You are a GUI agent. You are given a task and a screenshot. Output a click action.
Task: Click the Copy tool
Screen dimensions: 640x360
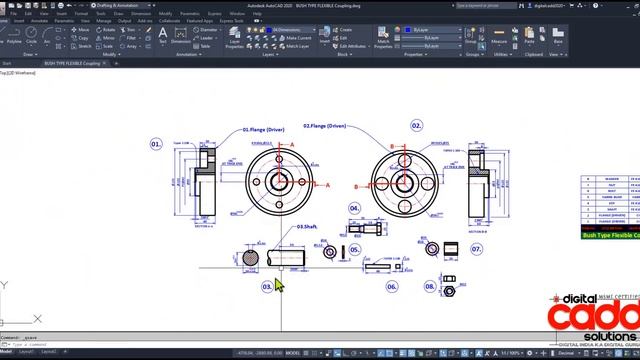click(80, 38)
